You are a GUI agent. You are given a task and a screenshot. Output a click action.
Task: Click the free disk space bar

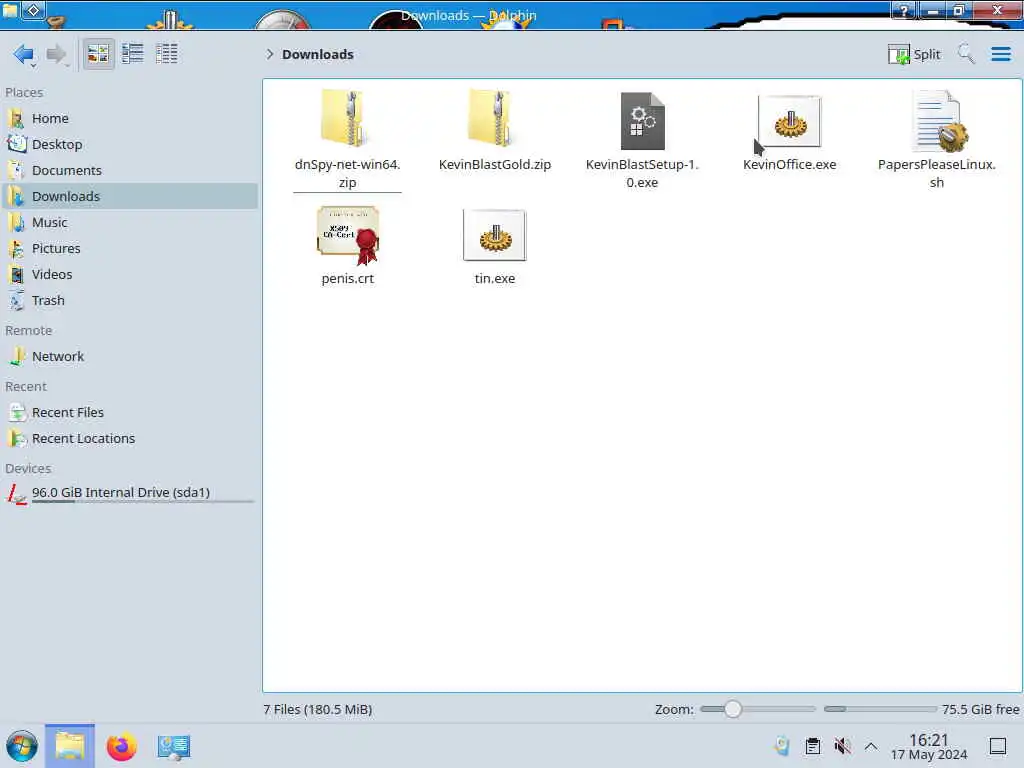click(x=880, y=709)
